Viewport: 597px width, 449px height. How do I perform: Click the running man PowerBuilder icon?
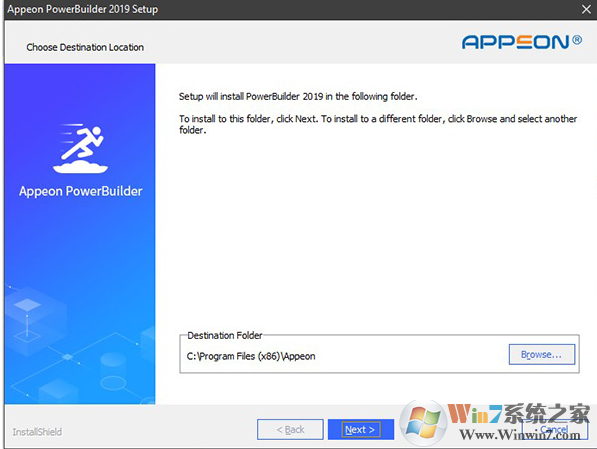point(81,149)
